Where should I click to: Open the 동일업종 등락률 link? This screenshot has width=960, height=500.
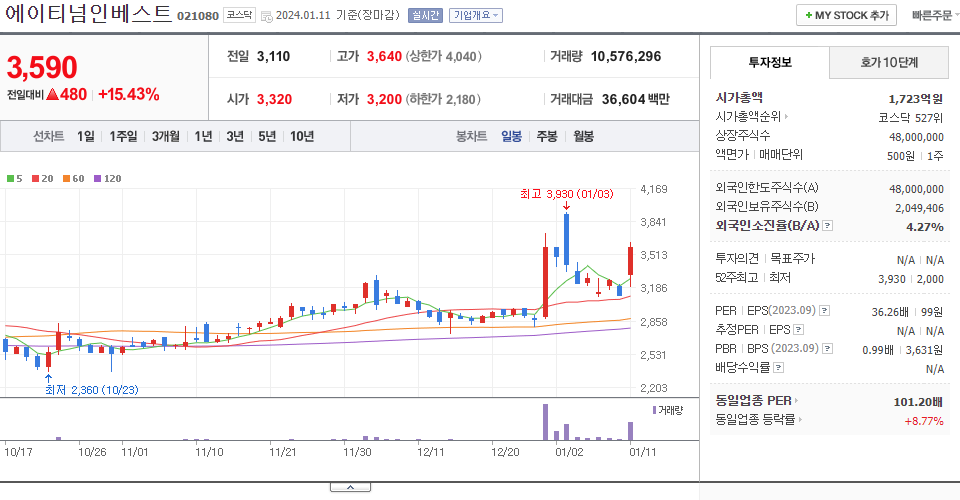click(x=759, y=420)
